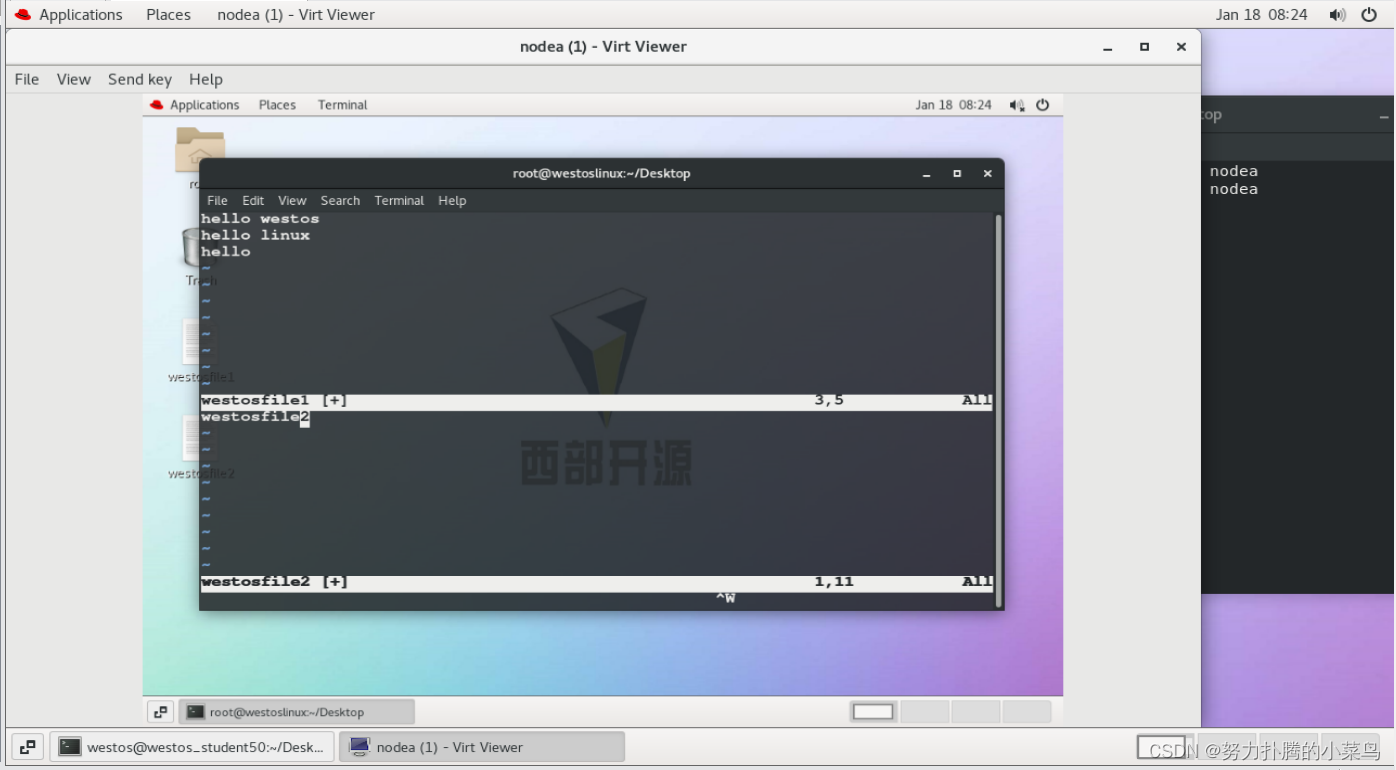Click 'hello westos' line in vim
Screen dimensions: 1396x770
pyautogui.click(x=260, y=219)
